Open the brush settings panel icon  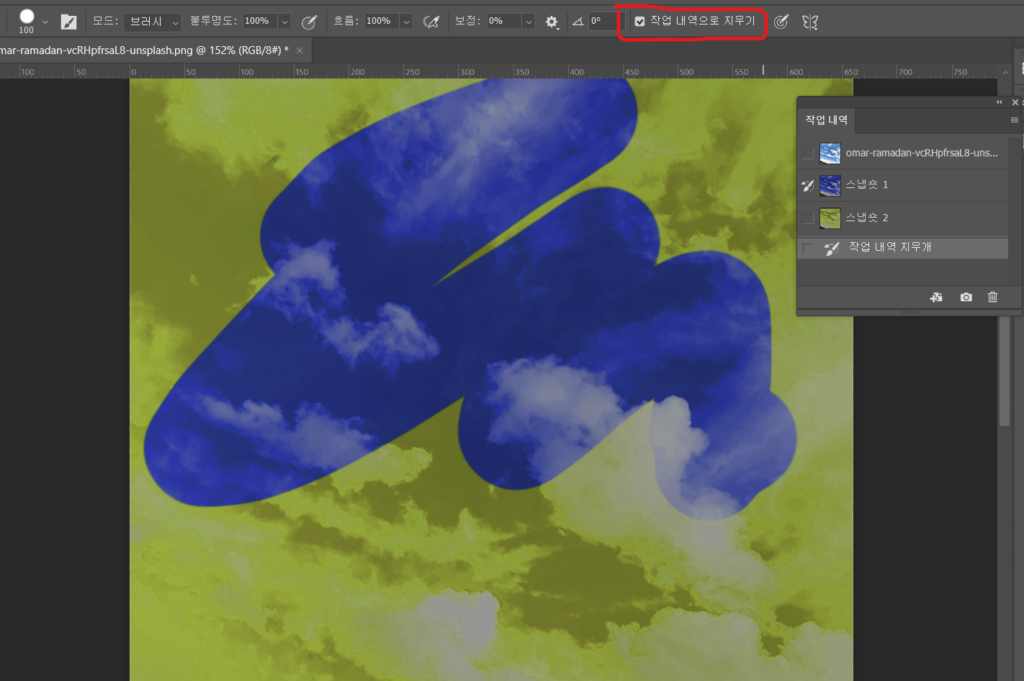tap(69, 21)
